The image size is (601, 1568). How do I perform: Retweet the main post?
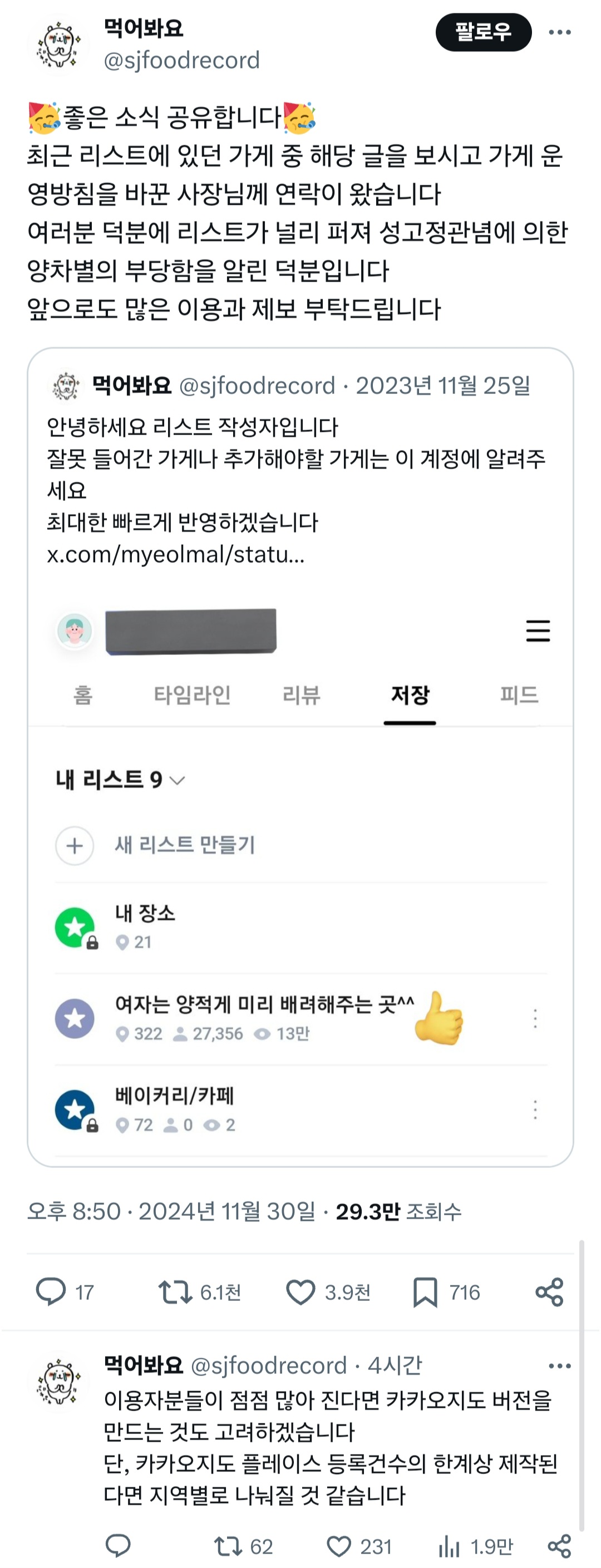175,1291
